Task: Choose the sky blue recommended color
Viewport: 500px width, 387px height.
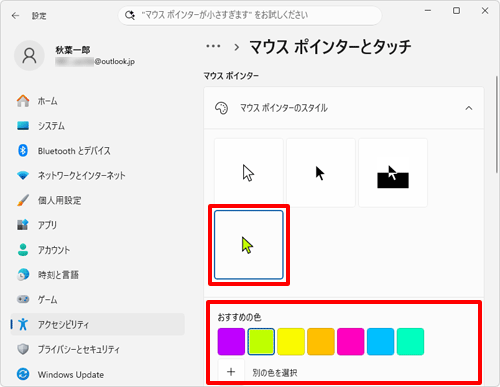Action: (x=380, y=342)
